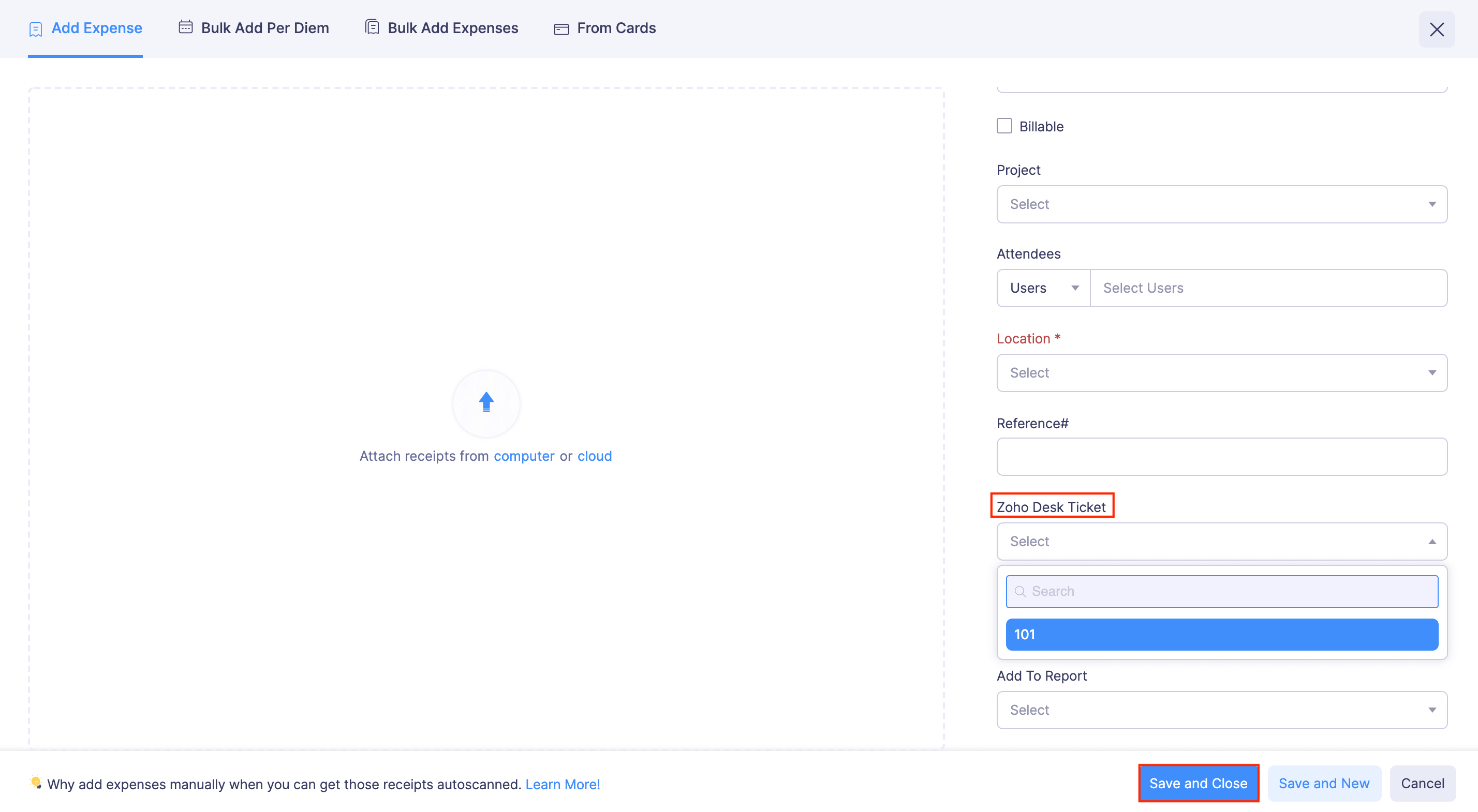Open the Location dropdown
Image resolution: width=1478 pixels, height=812 pixels.
point(1221,373)
